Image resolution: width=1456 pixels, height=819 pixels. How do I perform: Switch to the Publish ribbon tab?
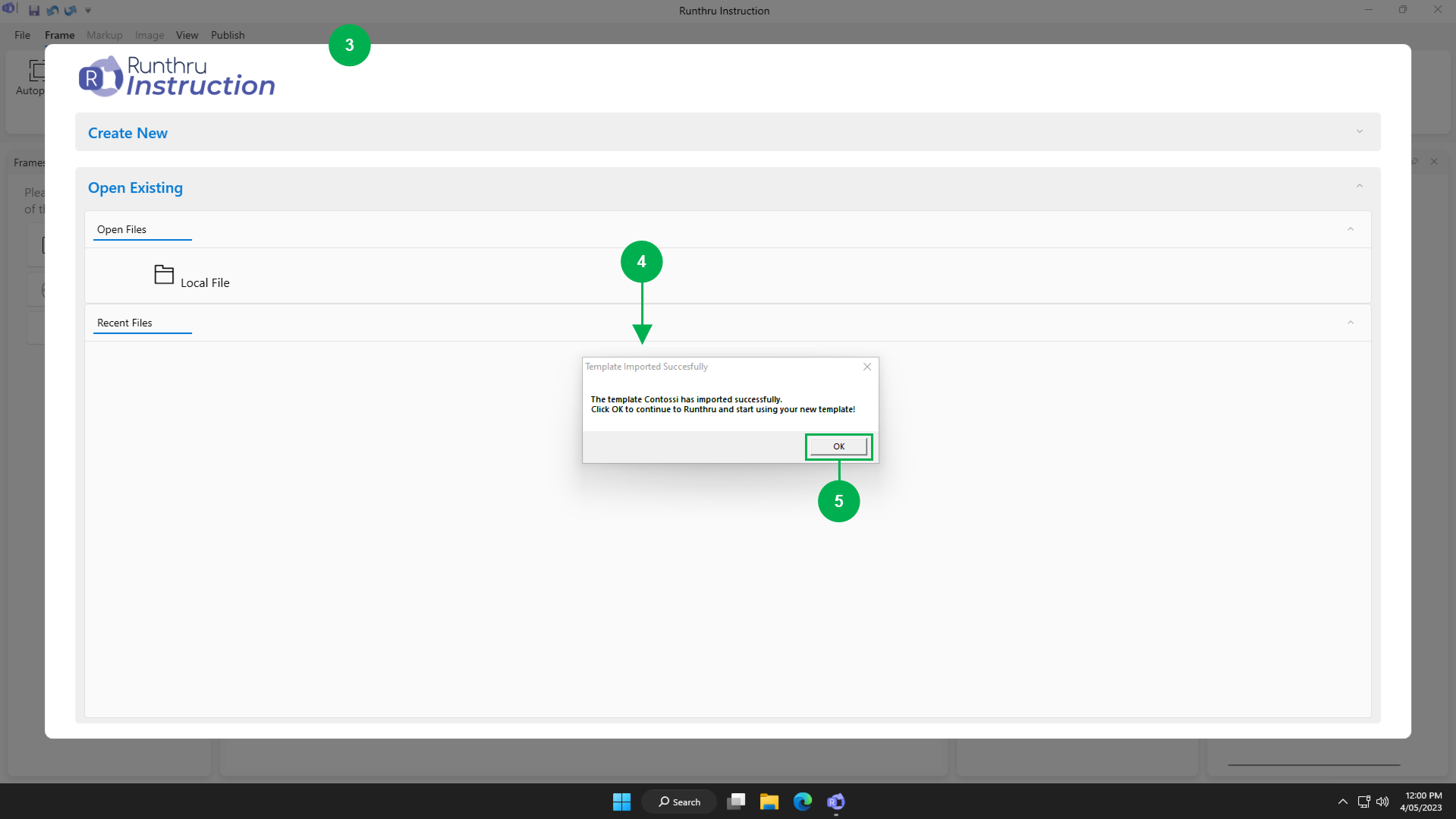pos(228,35)
